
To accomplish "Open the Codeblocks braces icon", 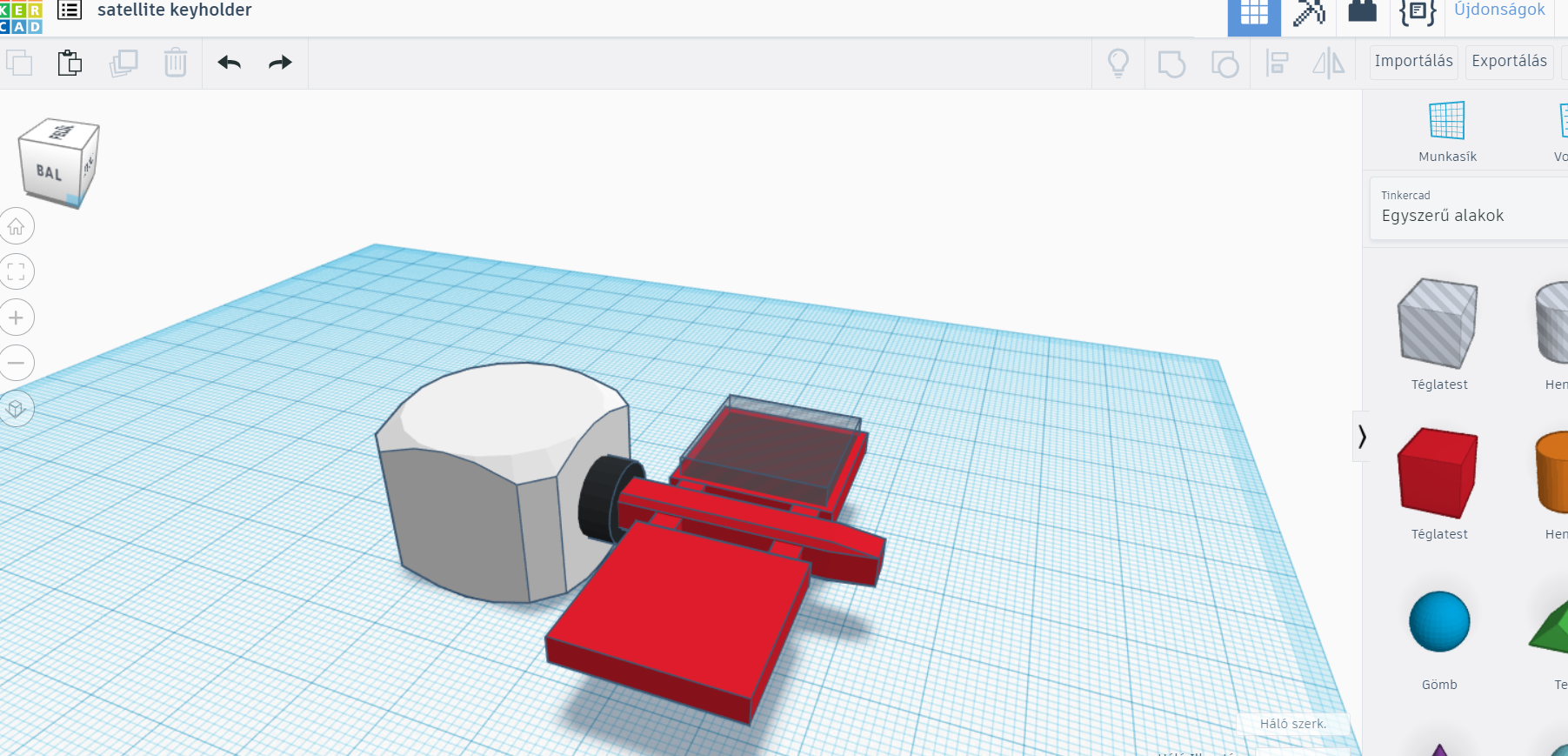I will click(x=1418, y=12).
